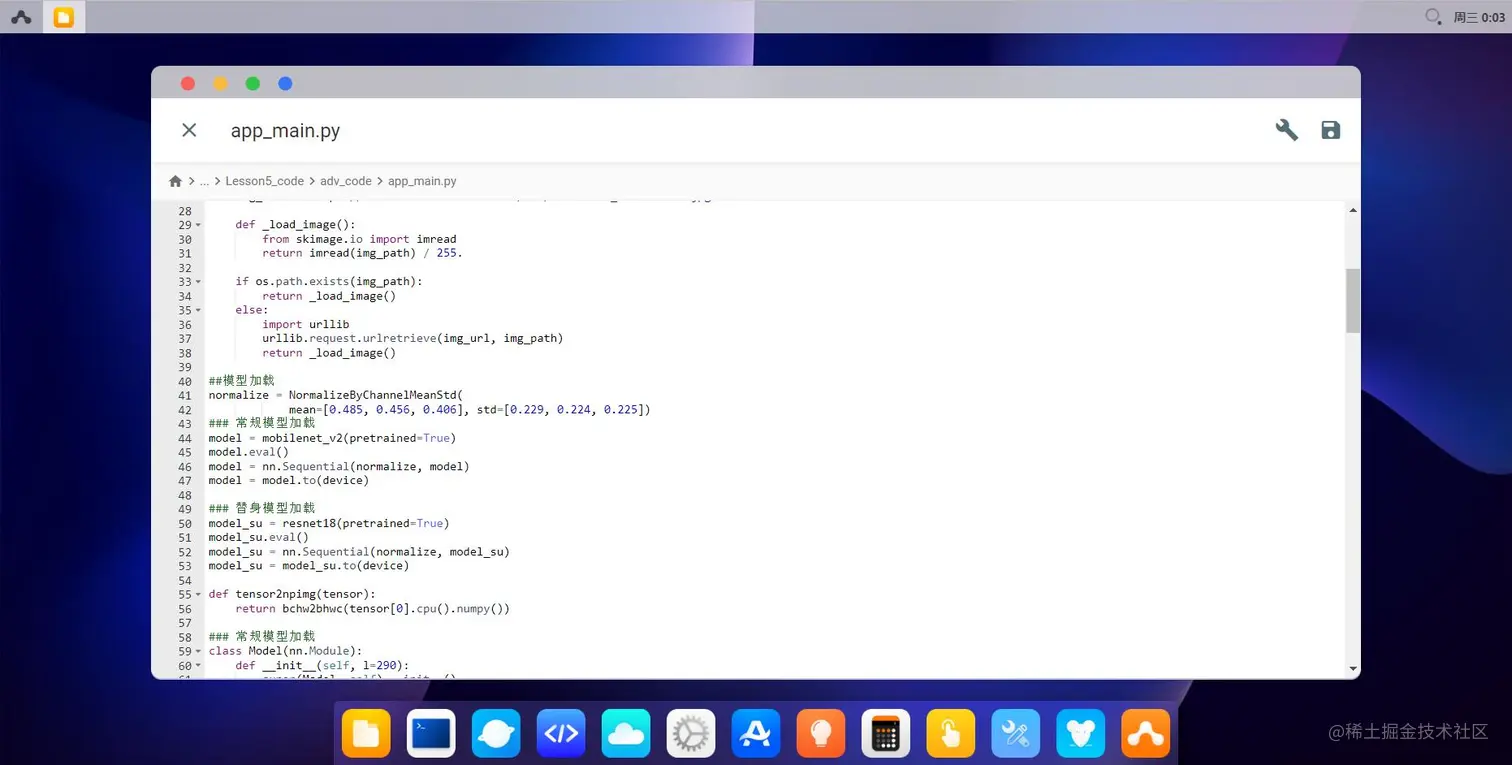Open the launcher icon in the top bar

21,17
